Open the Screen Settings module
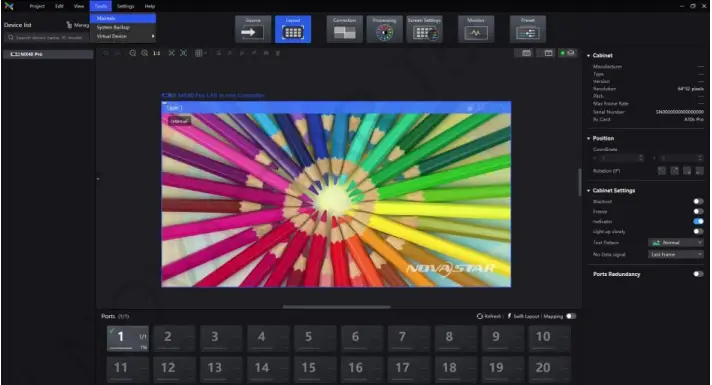 (x=425, y=29)
